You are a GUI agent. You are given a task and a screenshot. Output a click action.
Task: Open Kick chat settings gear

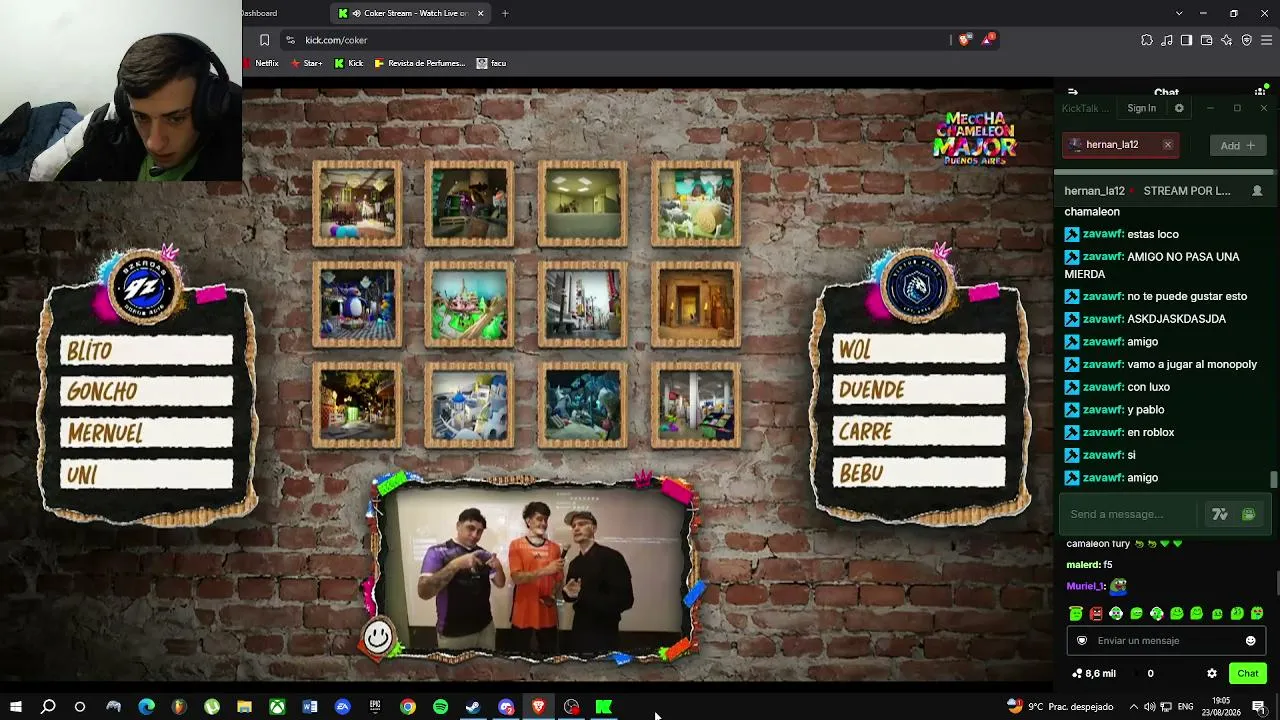1212,674
